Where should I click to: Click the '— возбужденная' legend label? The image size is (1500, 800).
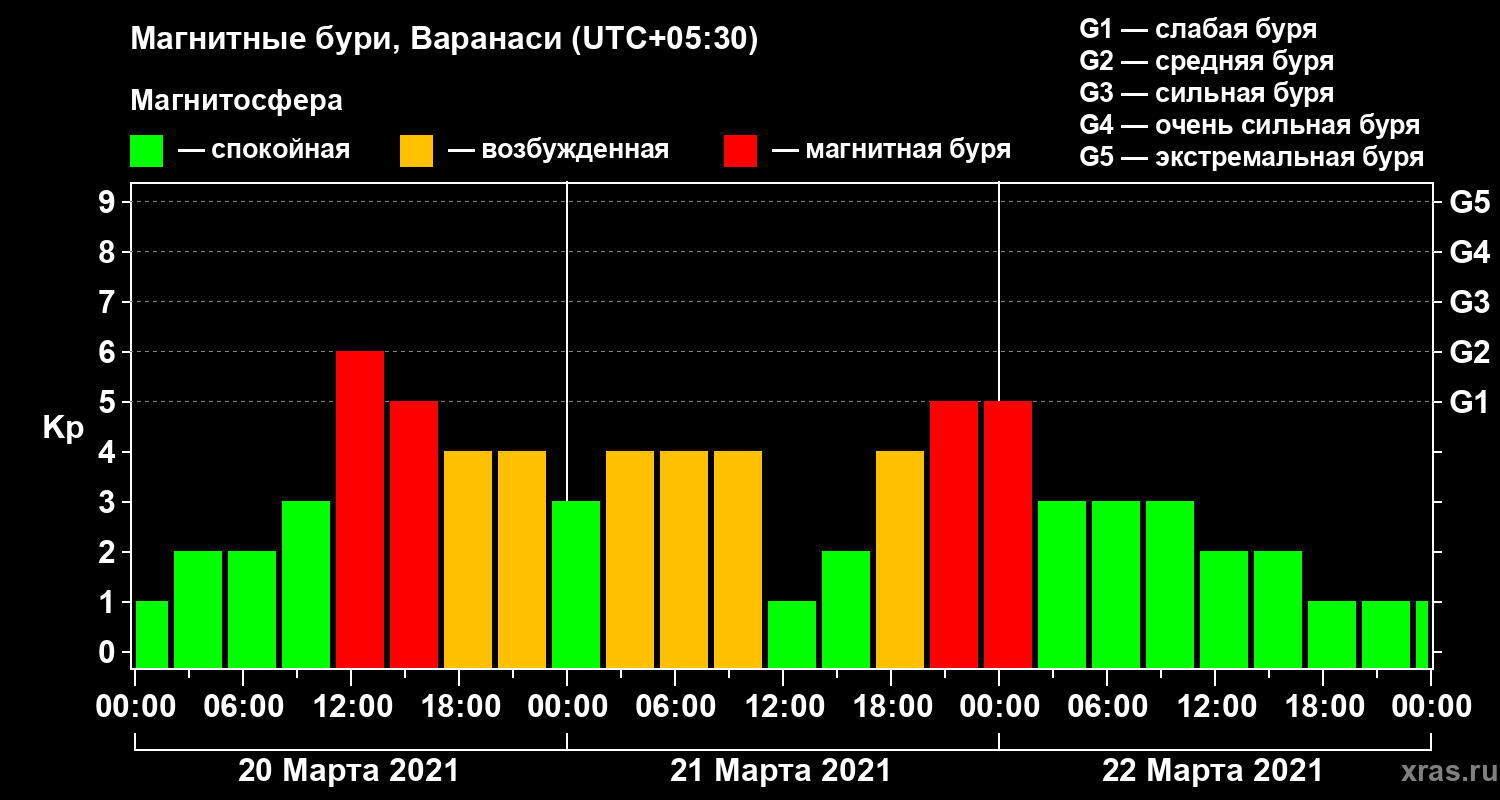[558, 151]
